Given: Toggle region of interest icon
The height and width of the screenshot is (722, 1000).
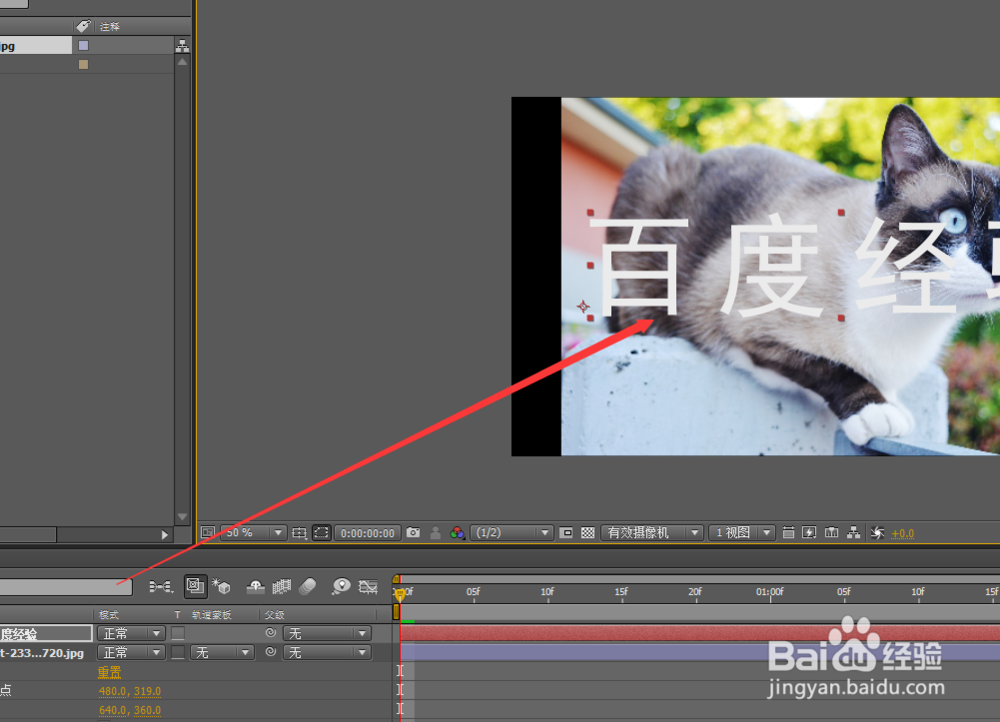Looking at the screenshot, I should (566, 533).
